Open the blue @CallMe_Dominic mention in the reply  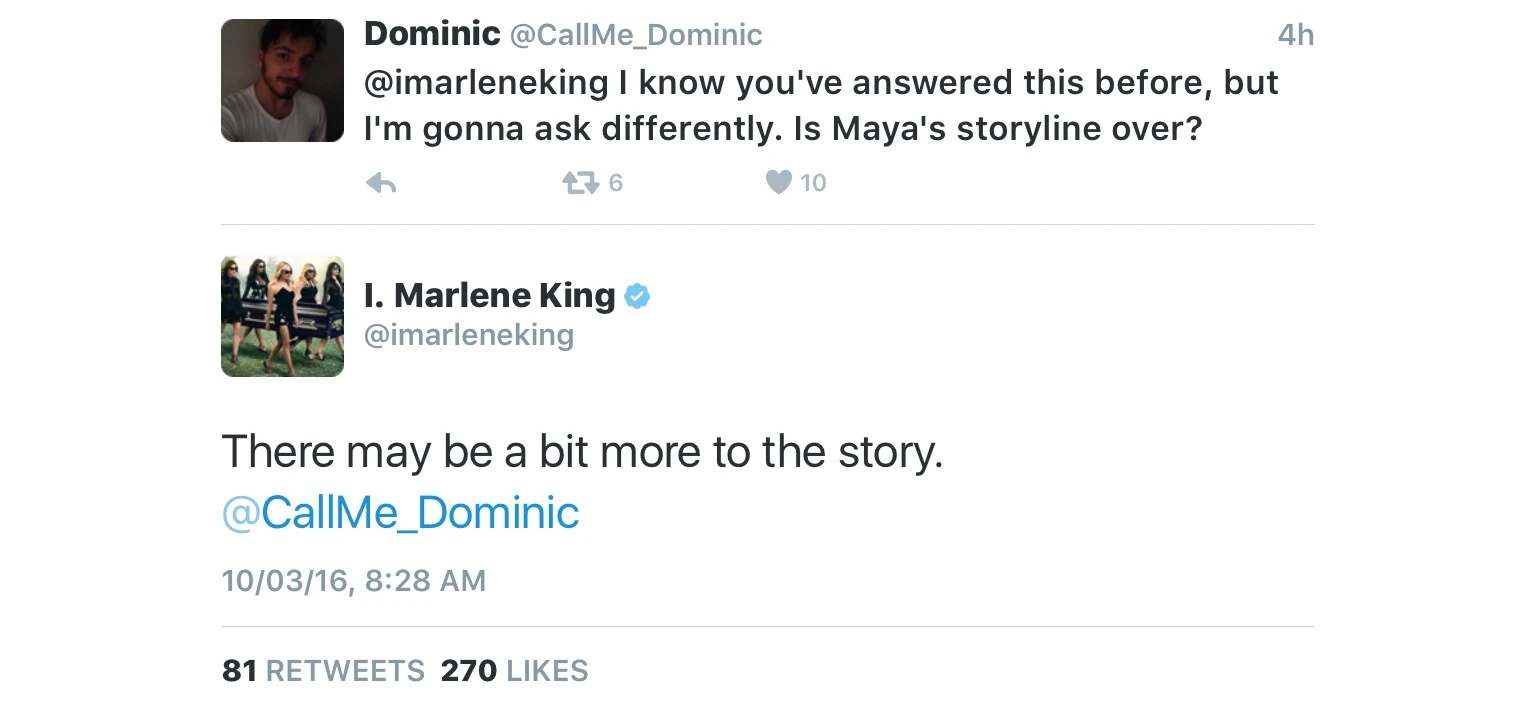pos(400,513)
